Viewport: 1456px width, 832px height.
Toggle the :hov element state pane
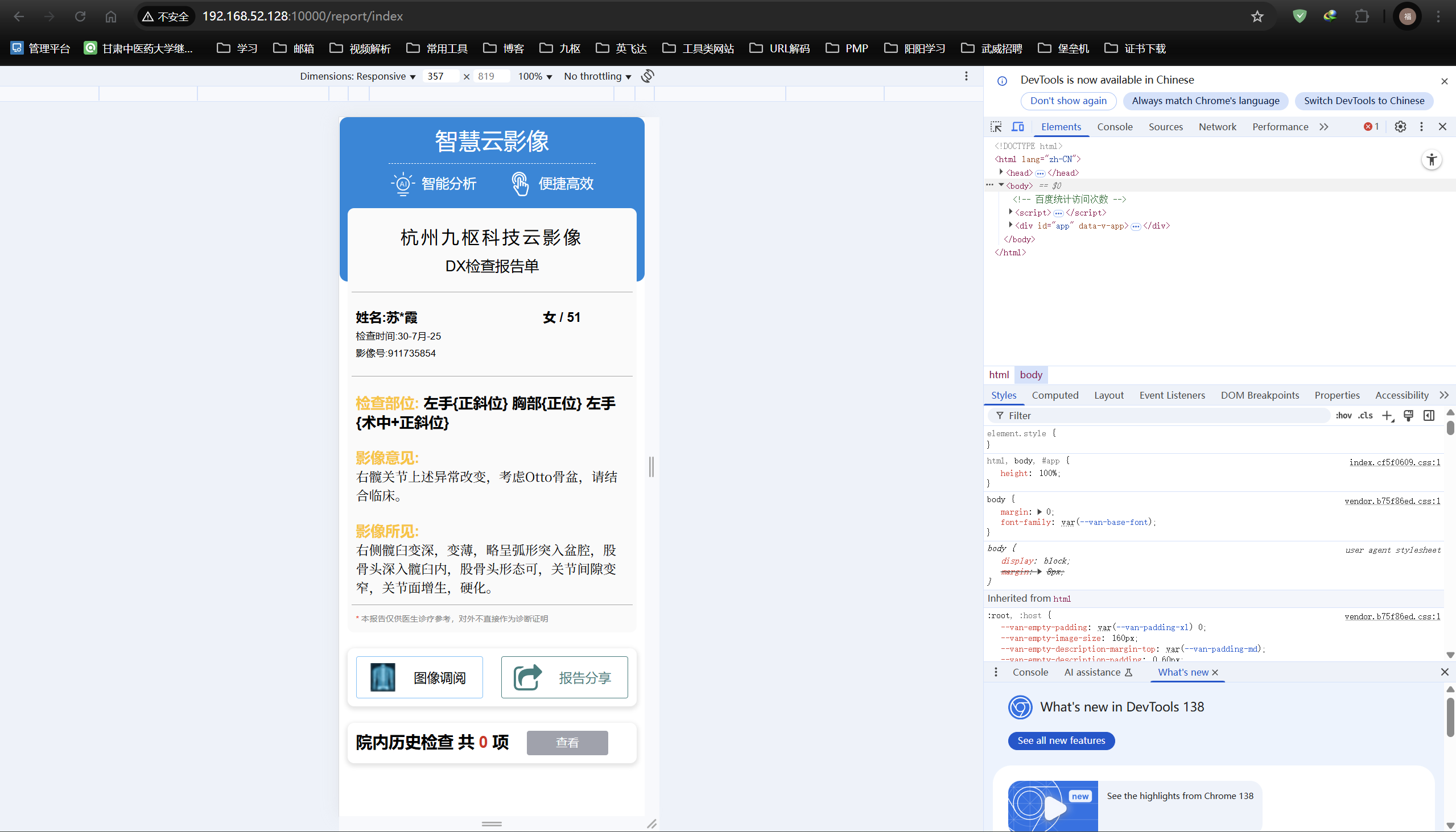[x=1344, y=415]
